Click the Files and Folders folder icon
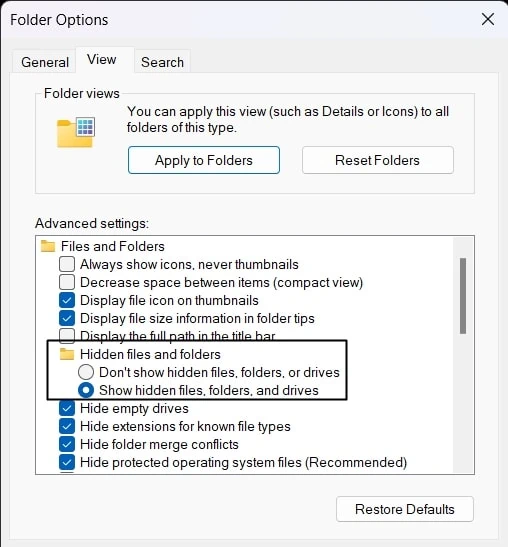Screen dimensions: 508x547 [x=48, y=246]
